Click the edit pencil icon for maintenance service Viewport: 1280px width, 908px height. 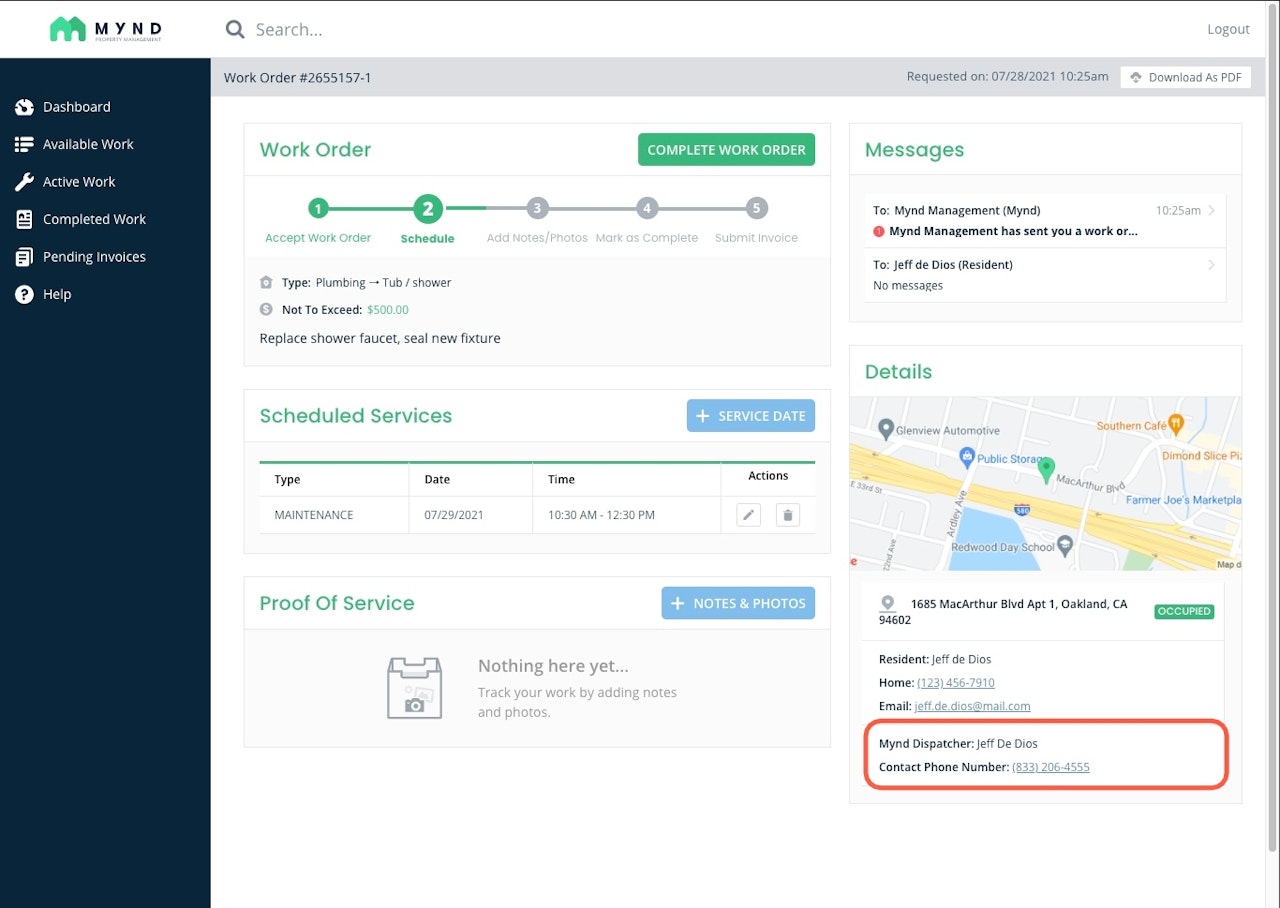coord(748,515)
